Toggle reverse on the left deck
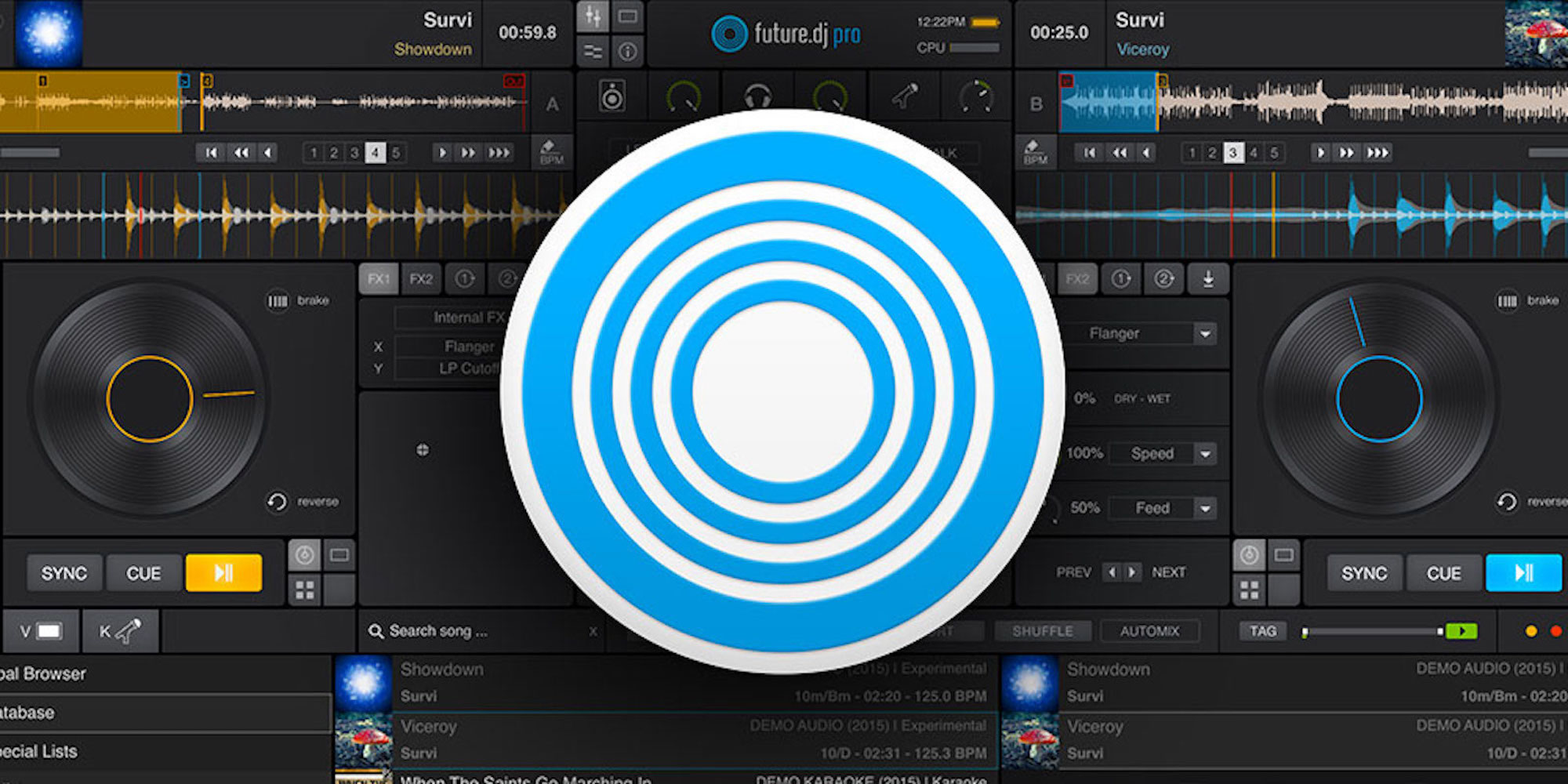1568x784 pixels. point(277,502)
